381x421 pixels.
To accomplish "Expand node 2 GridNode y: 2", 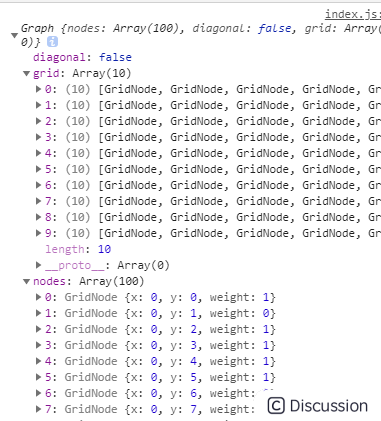I will 39,329.
